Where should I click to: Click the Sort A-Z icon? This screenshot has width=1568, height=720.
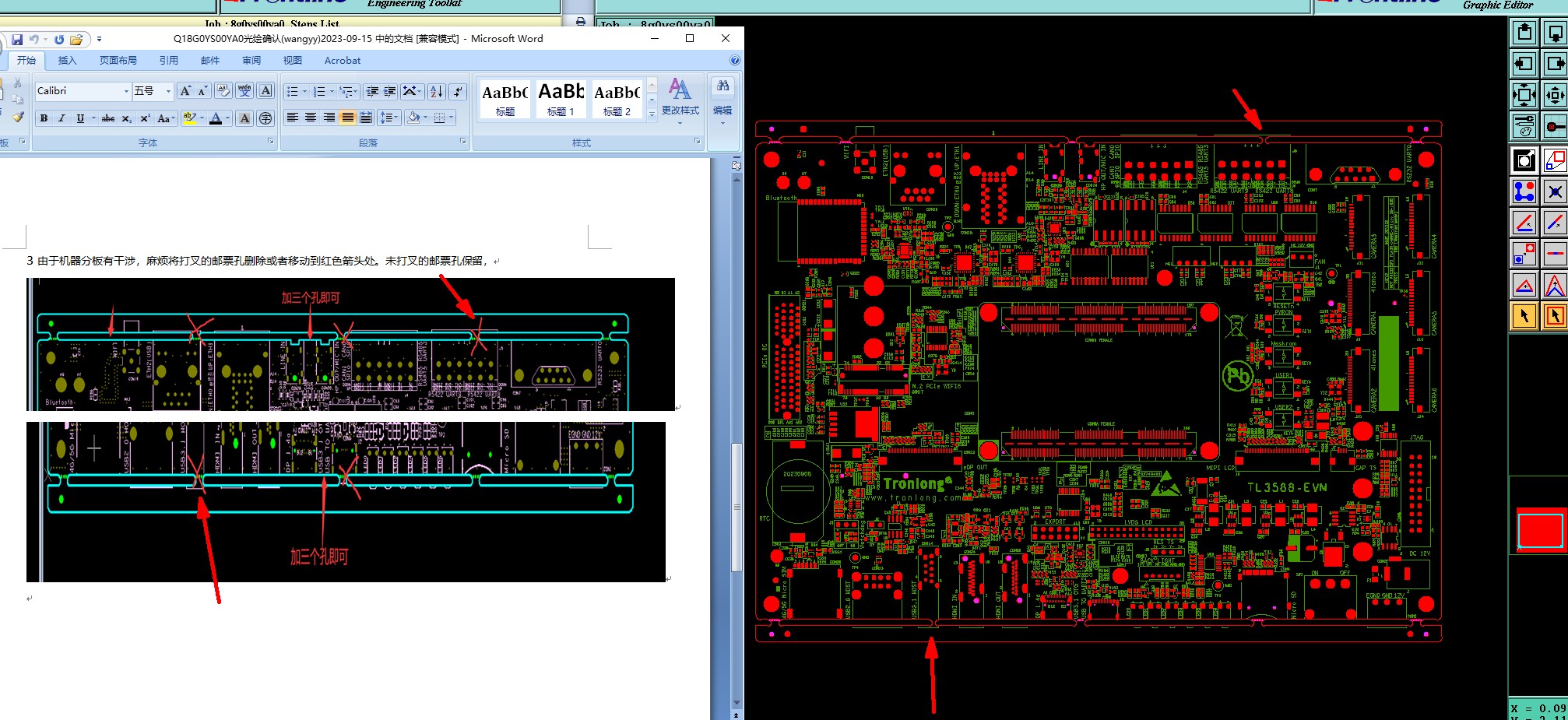437,92
